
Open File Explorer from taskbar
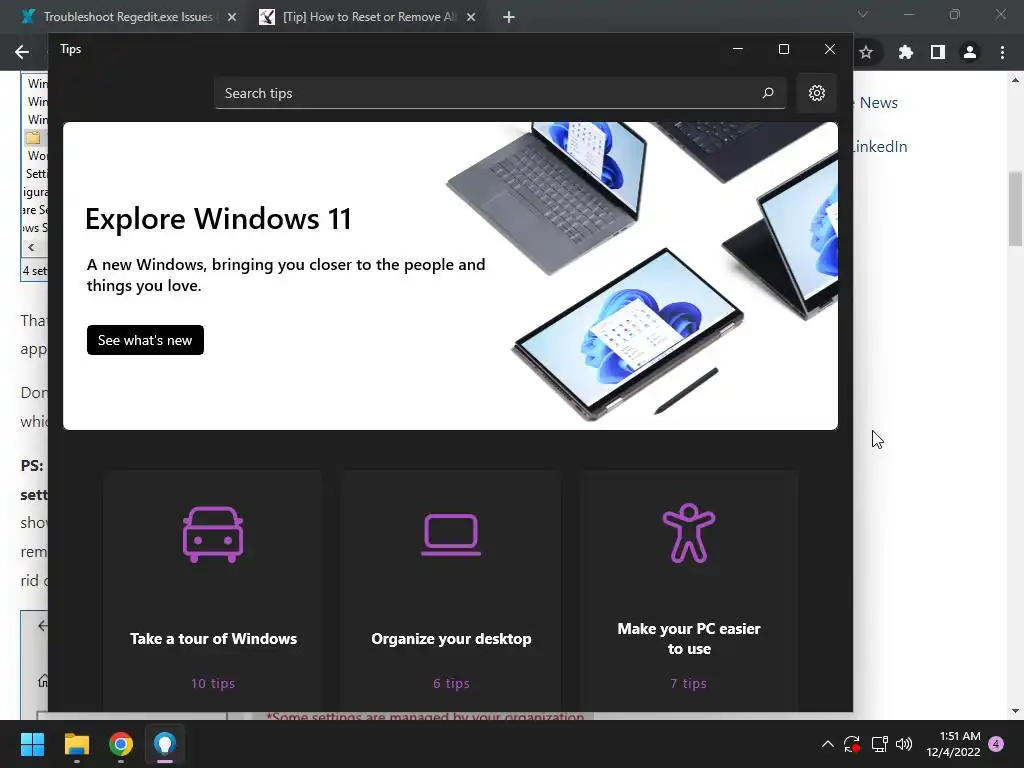pyautogui.click(x=76, y=744)
